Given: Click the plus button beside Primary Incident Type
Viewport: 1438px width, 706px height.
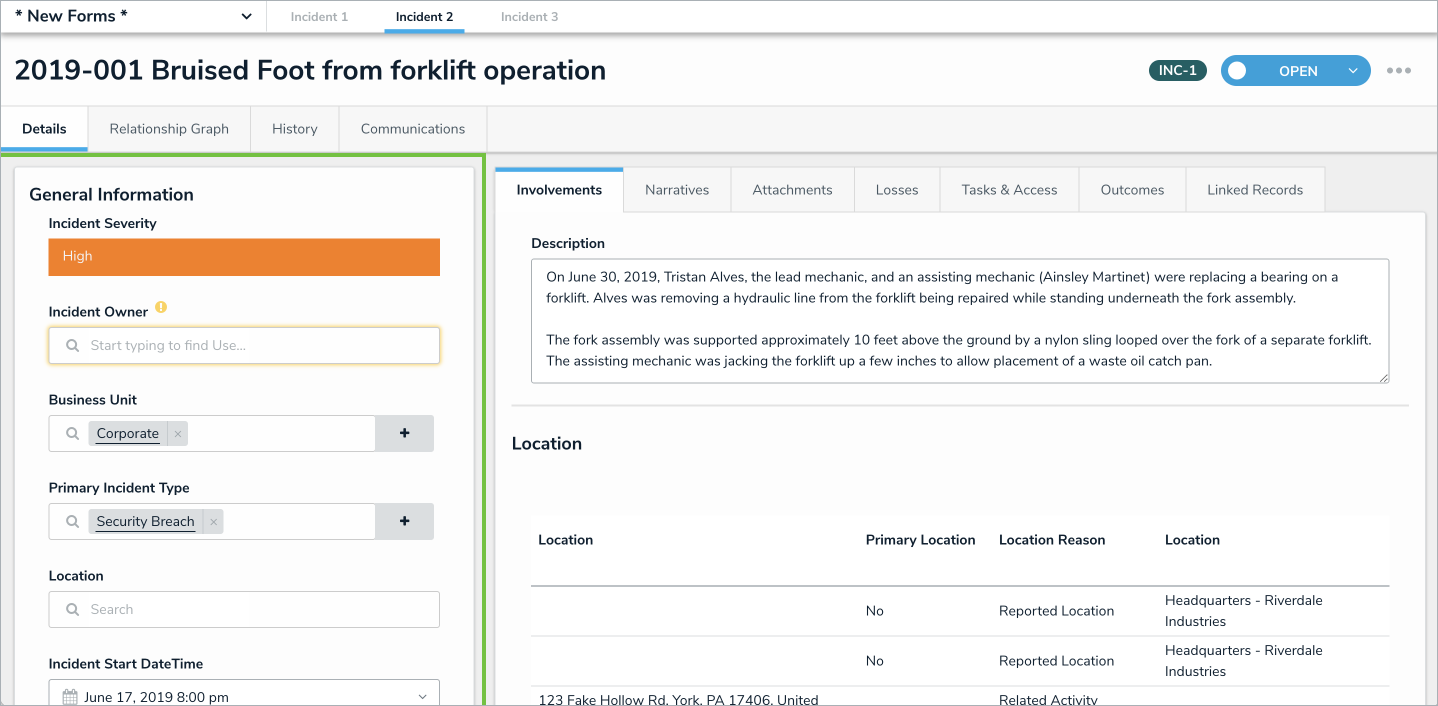Looking at the screenshot, I should point(404,522).
